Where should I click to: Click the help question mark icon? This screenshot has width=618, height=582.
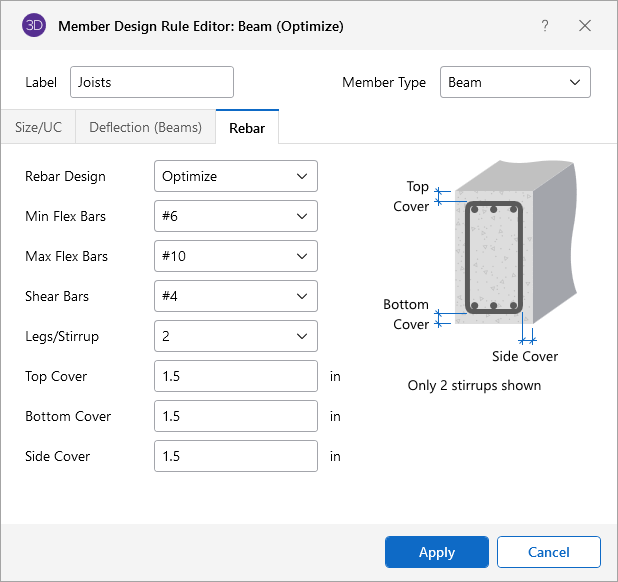coord(545,26)
